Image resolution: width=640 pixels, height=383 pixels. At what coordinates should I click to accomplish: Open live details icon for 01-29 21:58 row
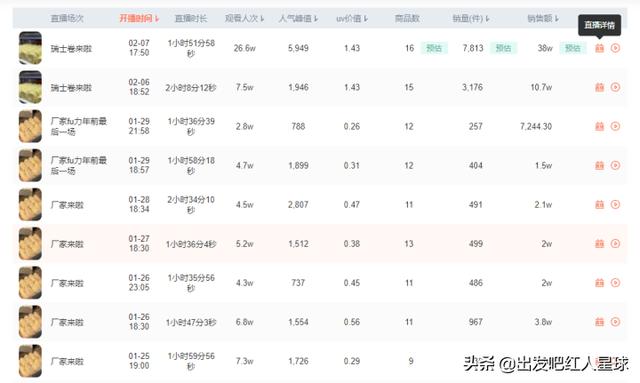[599, 127]
